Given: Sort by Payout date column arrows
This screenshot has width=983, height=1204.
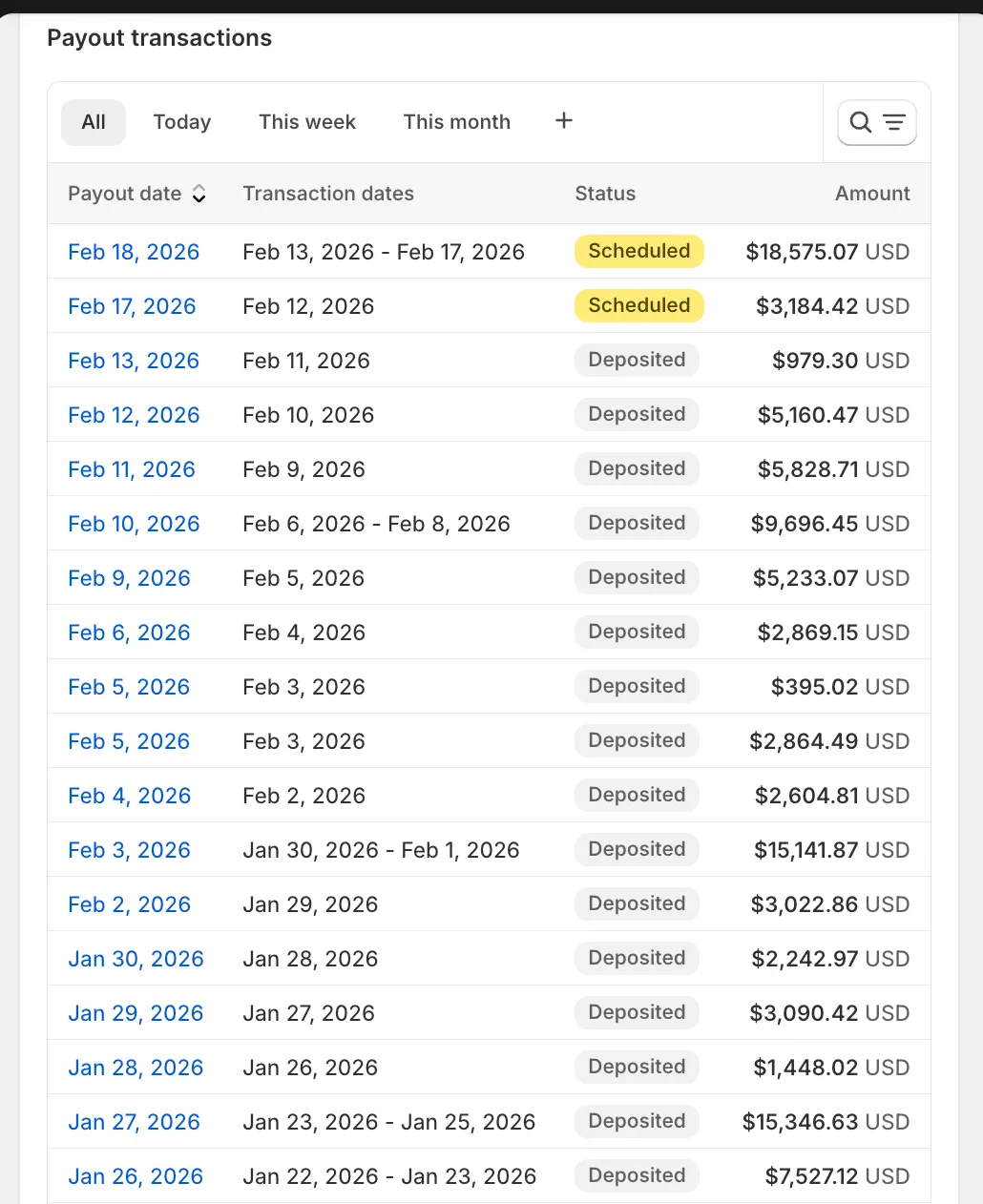Looking at the screenshot, I should click(199, 194).
